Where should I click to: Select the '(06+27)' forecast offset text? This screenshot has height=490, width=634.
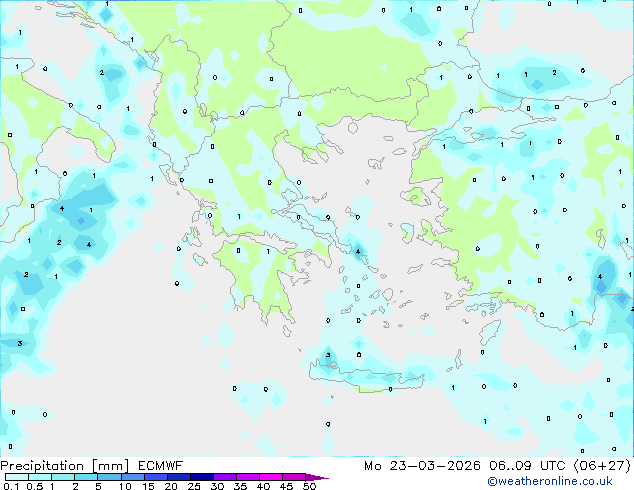pos(602,466)
